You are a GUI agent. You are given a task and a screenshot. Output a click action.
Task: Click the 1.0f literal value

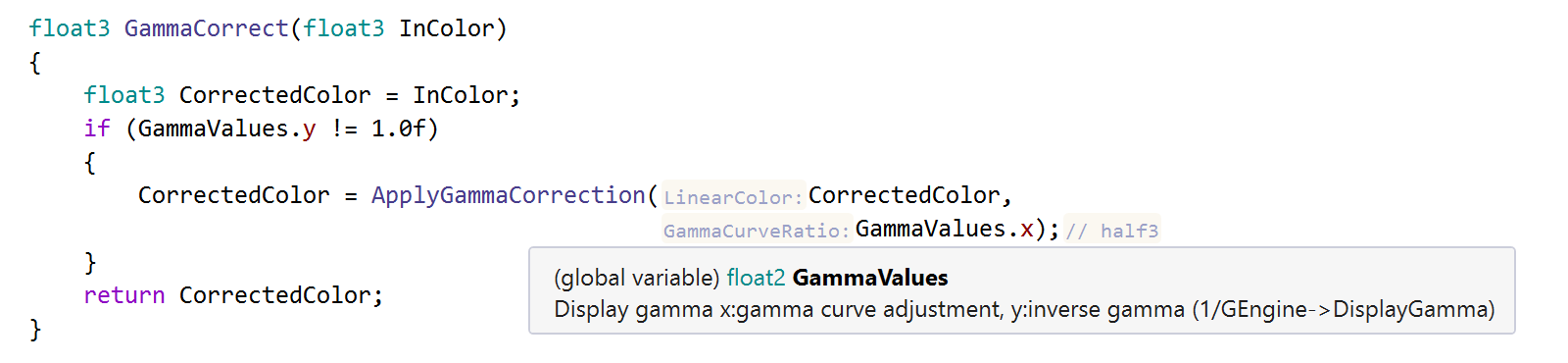point(398,129)
